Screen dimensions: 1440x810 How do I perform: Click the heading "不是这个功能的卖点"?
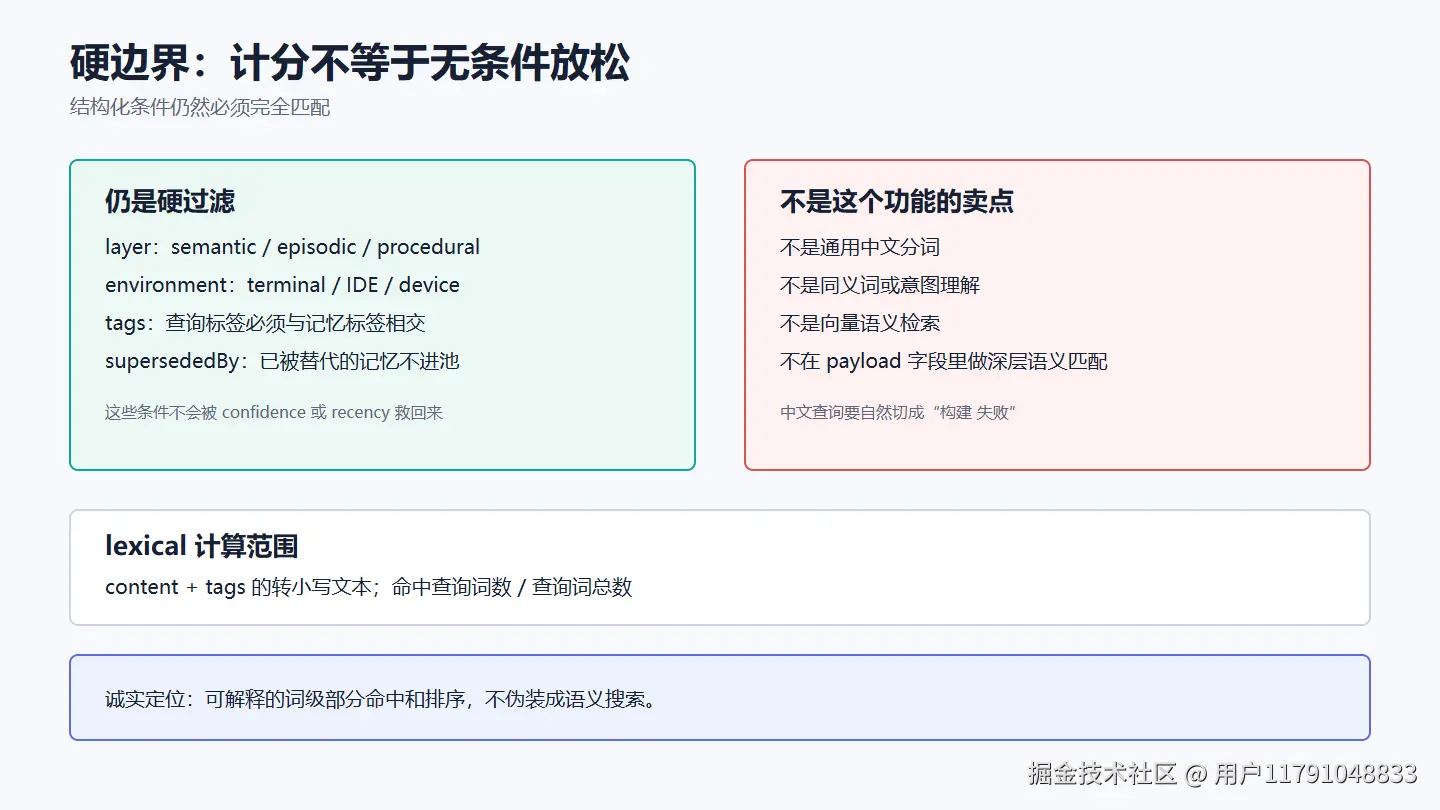[x=897, y=201]
